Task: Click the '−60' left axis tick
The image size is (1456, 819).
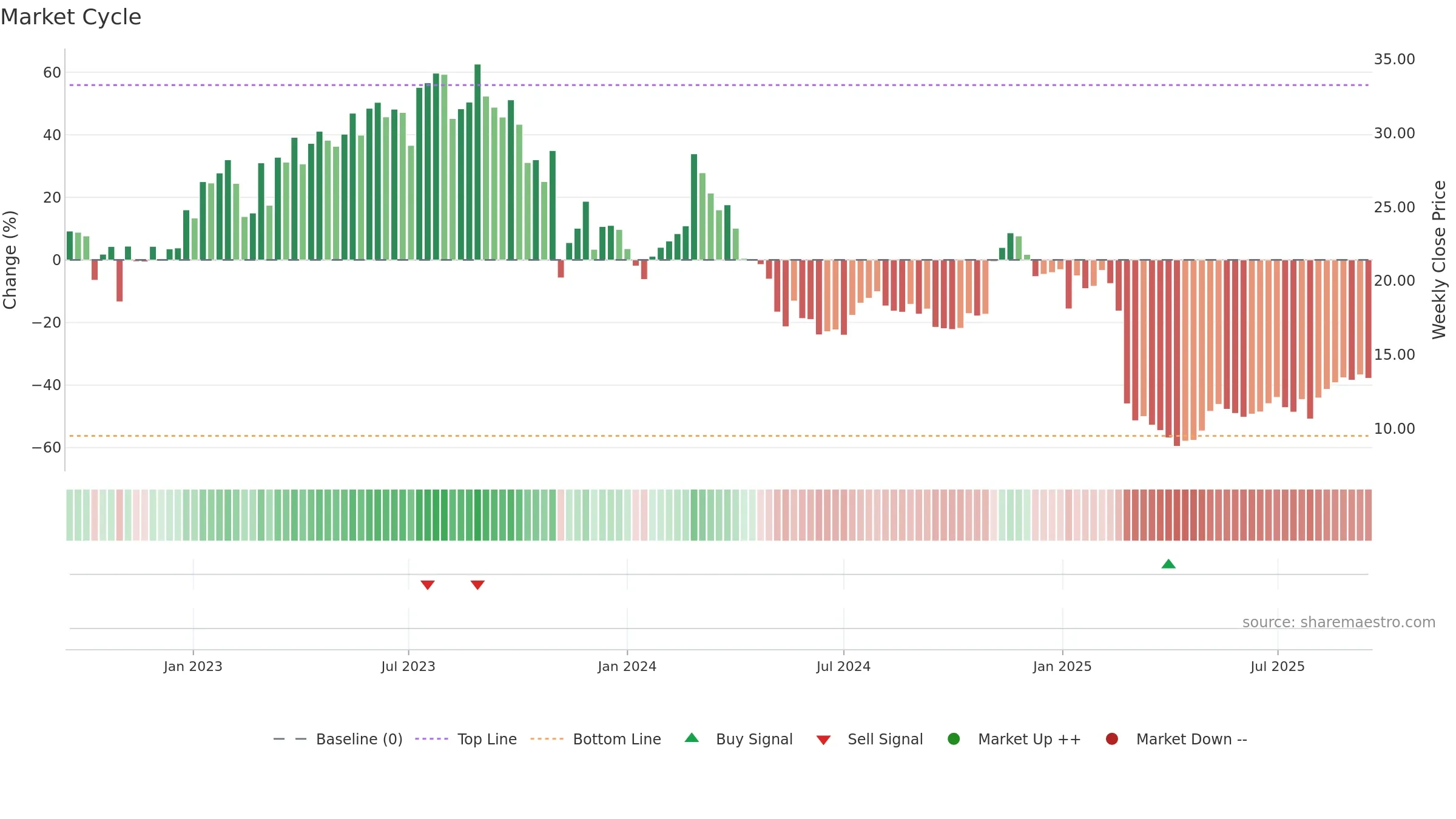Action: [x=46, y=448]
